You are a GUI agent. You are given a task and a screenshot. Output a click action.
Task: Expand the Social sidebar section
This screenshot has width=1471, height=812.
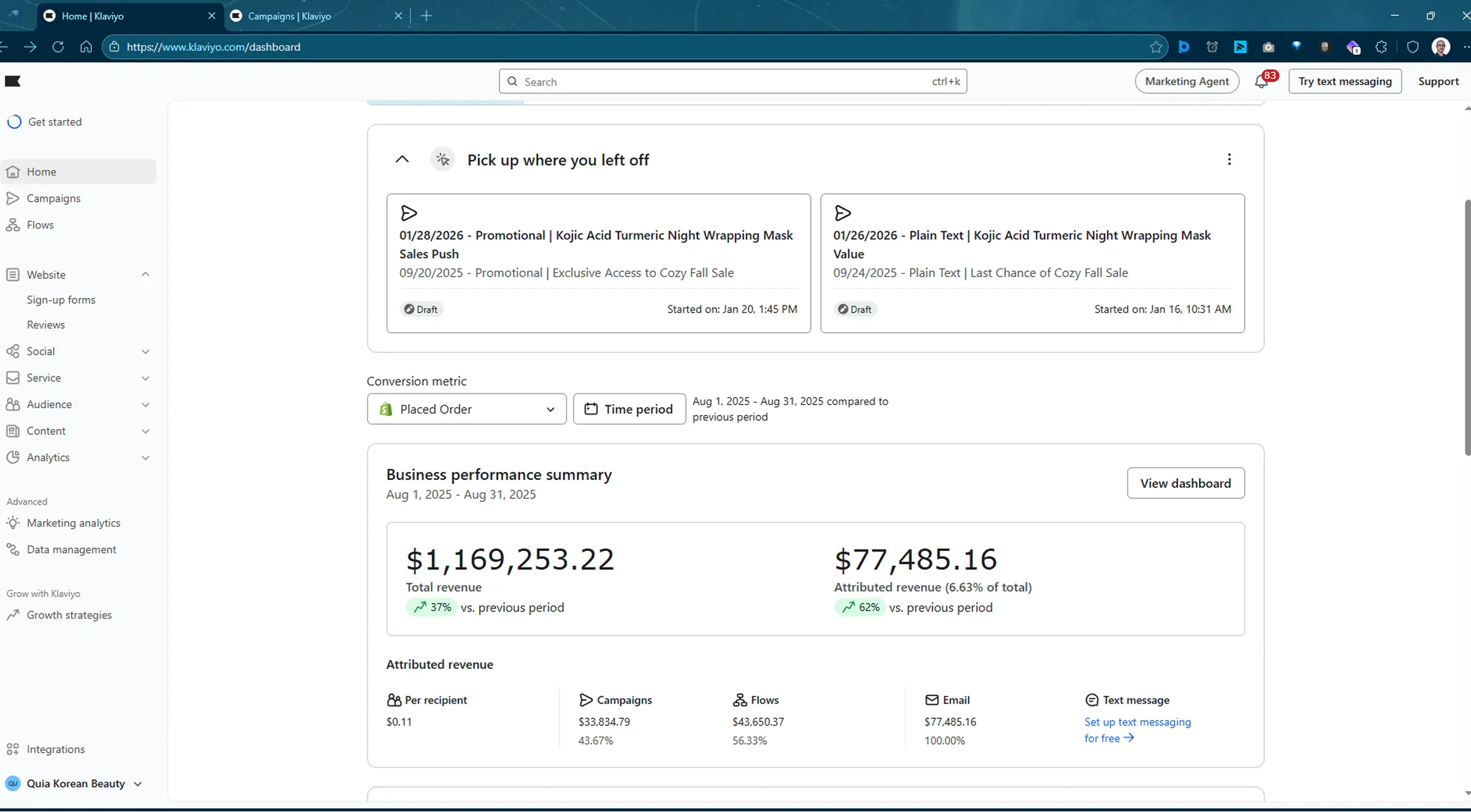click(x=145, y=351)
